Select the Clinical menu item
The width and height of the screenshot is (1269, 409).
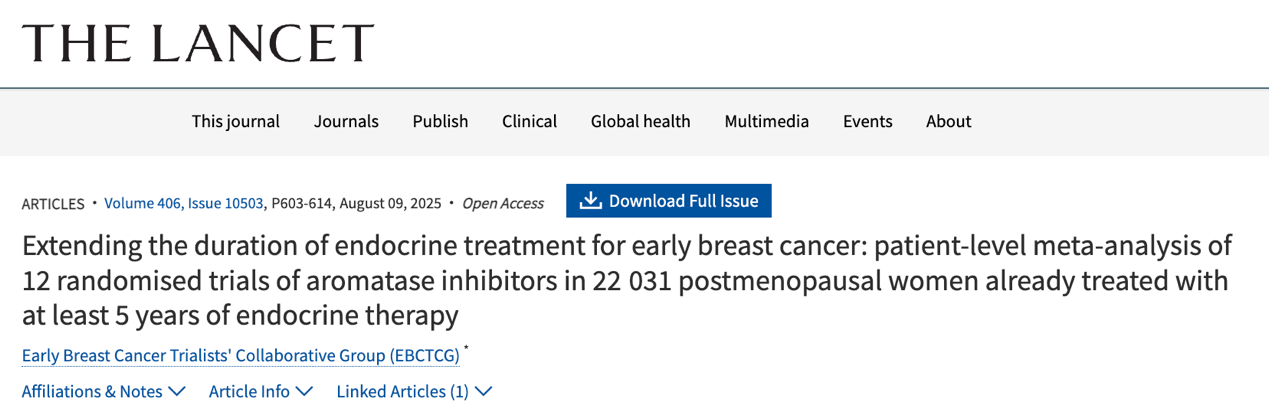point(529,121)
